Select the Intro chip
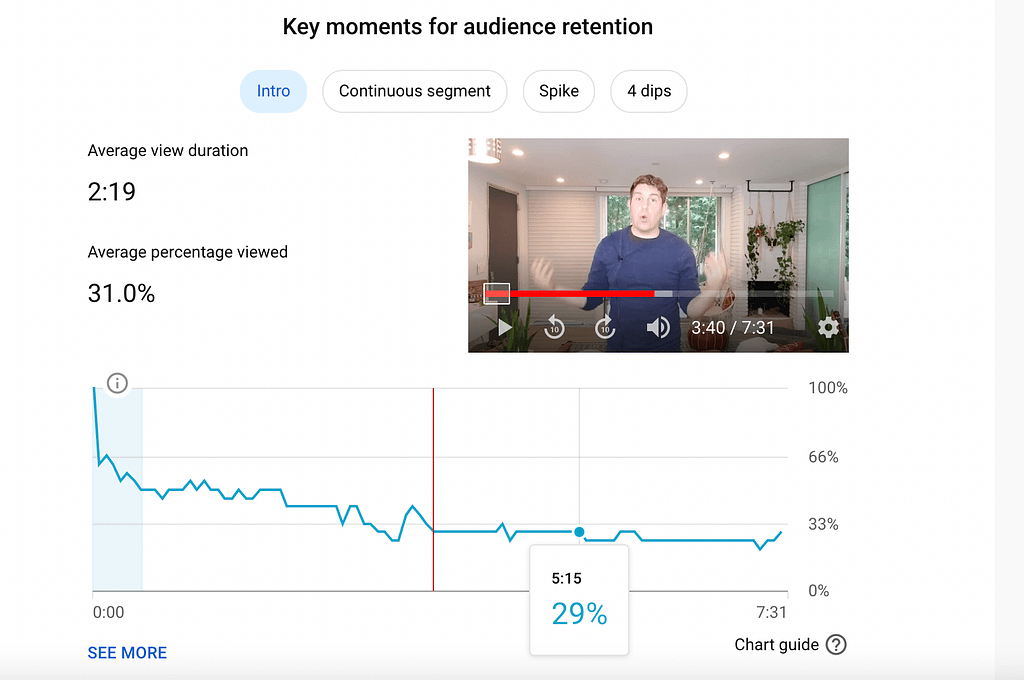Viewport: 1024px width, 680px height. pyautogui.click(x=273, y=91)
